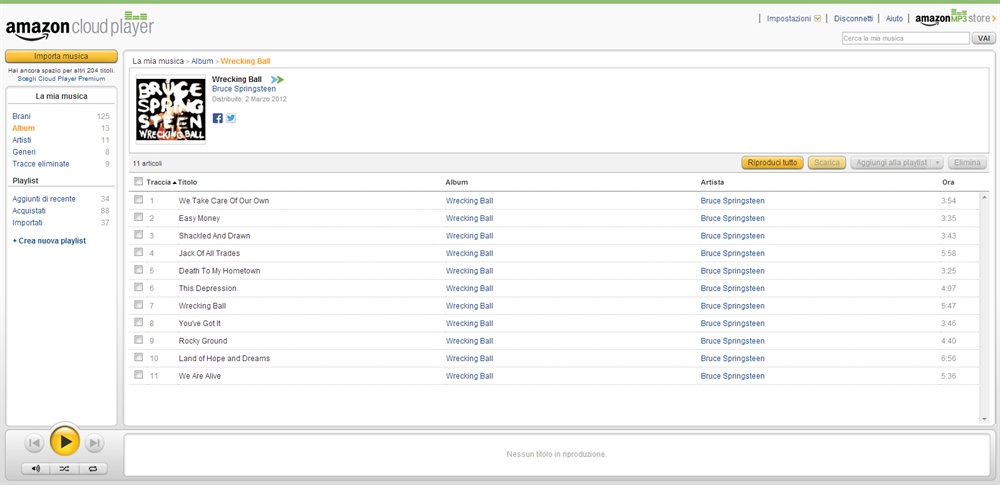Check the box for We Take Care Of Our Own
Screen dimensions: 1000x485
[138, 200]
